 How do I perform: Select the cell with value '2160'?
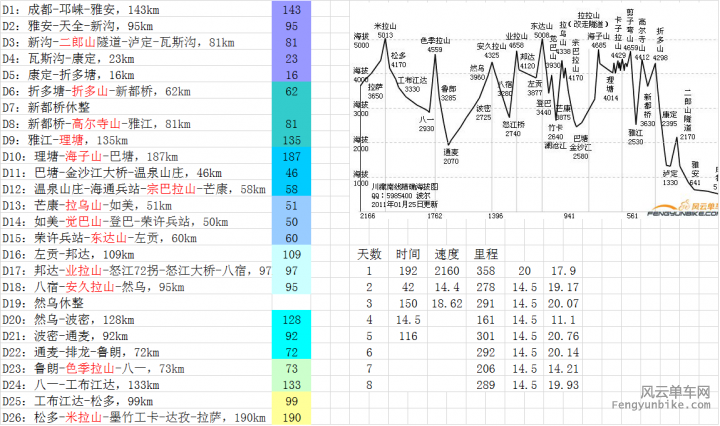coord(447,270)
